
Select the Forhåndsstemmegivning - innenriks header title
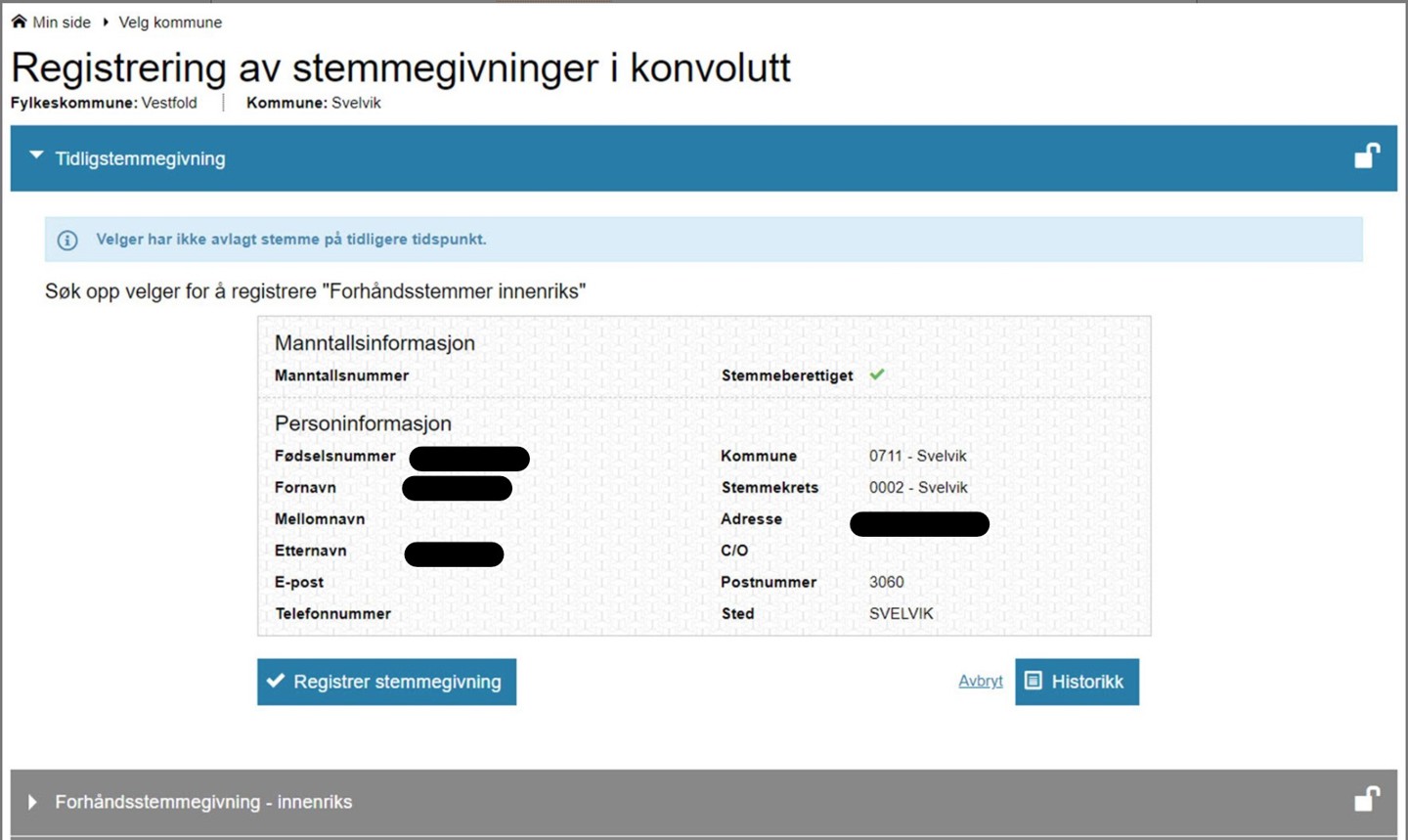click(203, 802)
